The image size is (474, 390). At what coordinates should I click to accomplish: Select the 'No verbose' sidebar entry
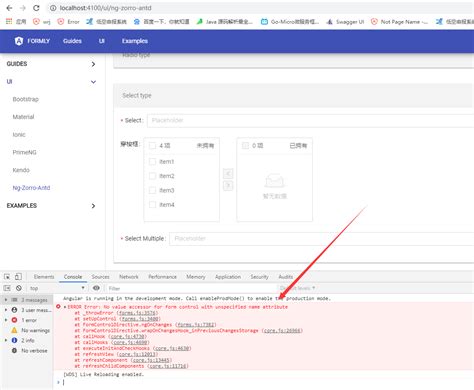click(27, 351)
